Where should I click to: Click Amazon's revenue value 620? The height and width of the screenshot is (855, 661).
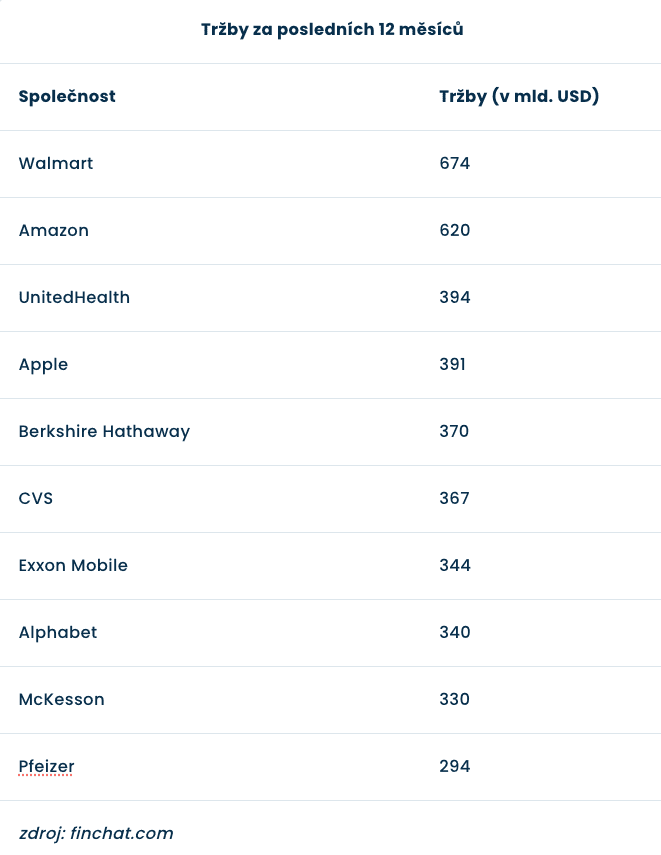point(454,231)
